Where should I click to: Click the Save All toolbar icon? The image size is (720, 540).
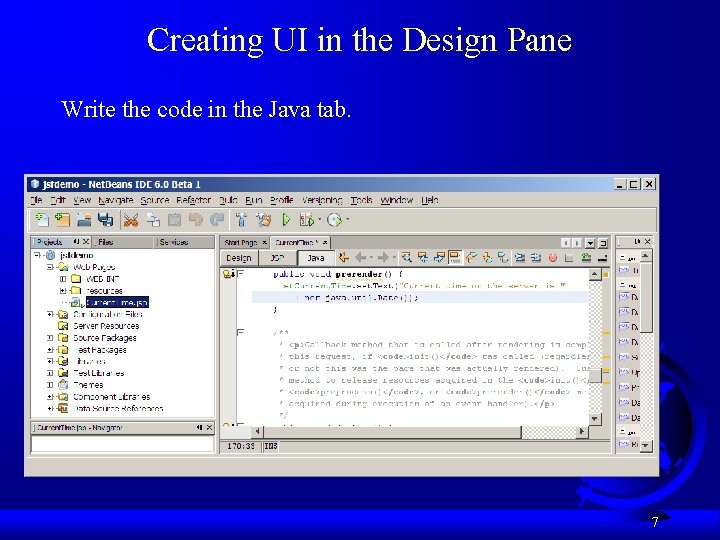[106, 220]
